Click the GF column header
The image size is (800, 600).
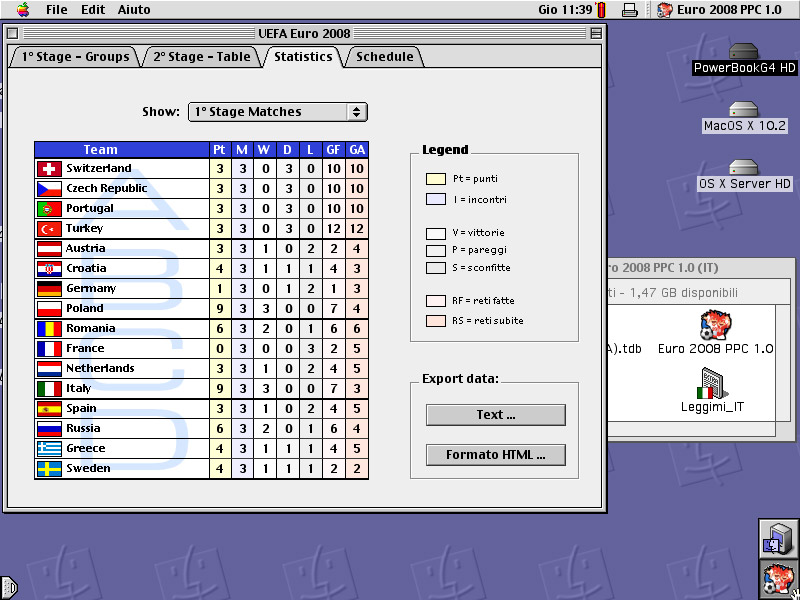(333, 150)
